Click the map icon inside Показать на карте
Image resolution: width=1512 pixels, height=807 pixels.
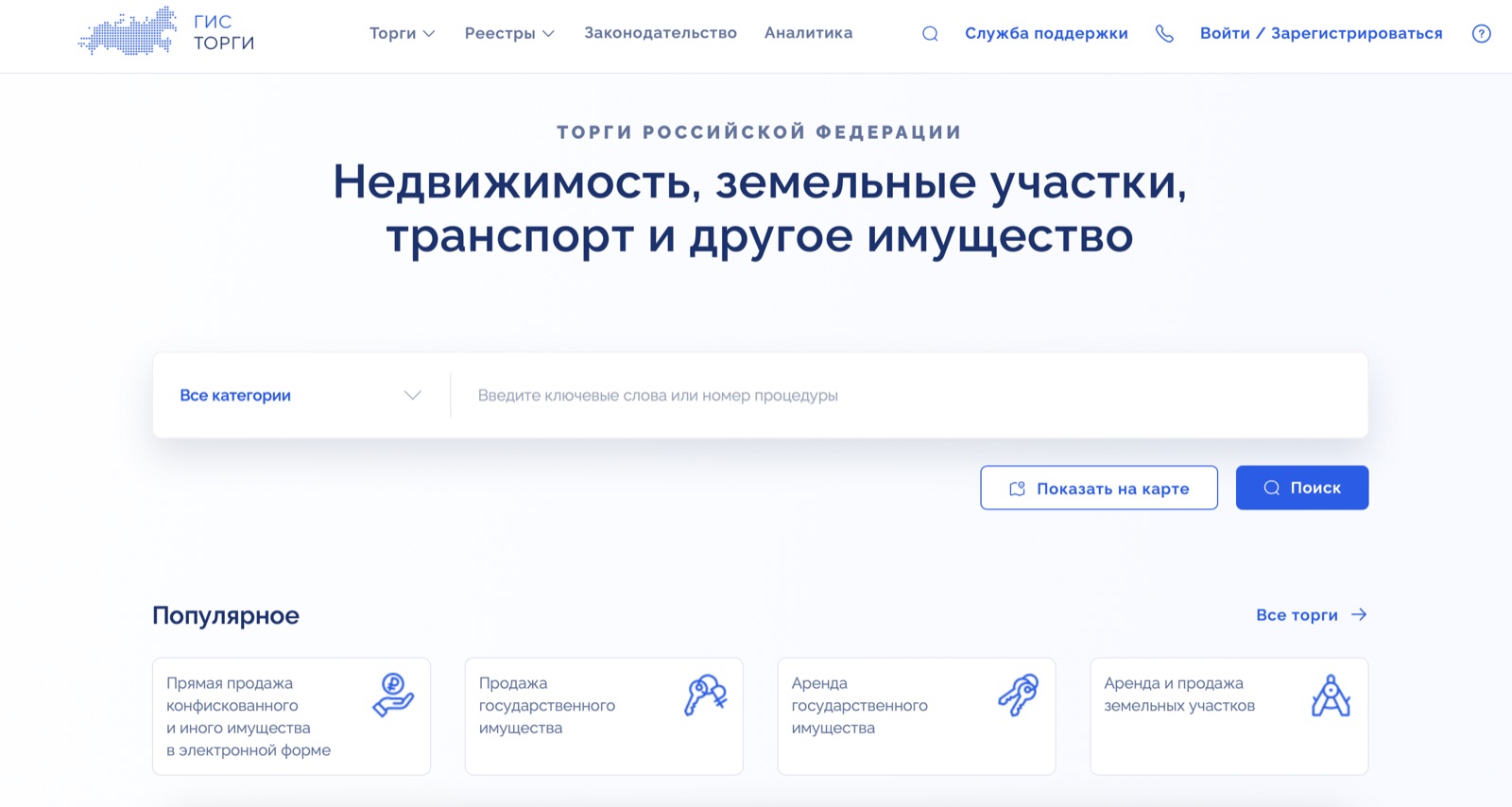click(x=1017, y=489)
